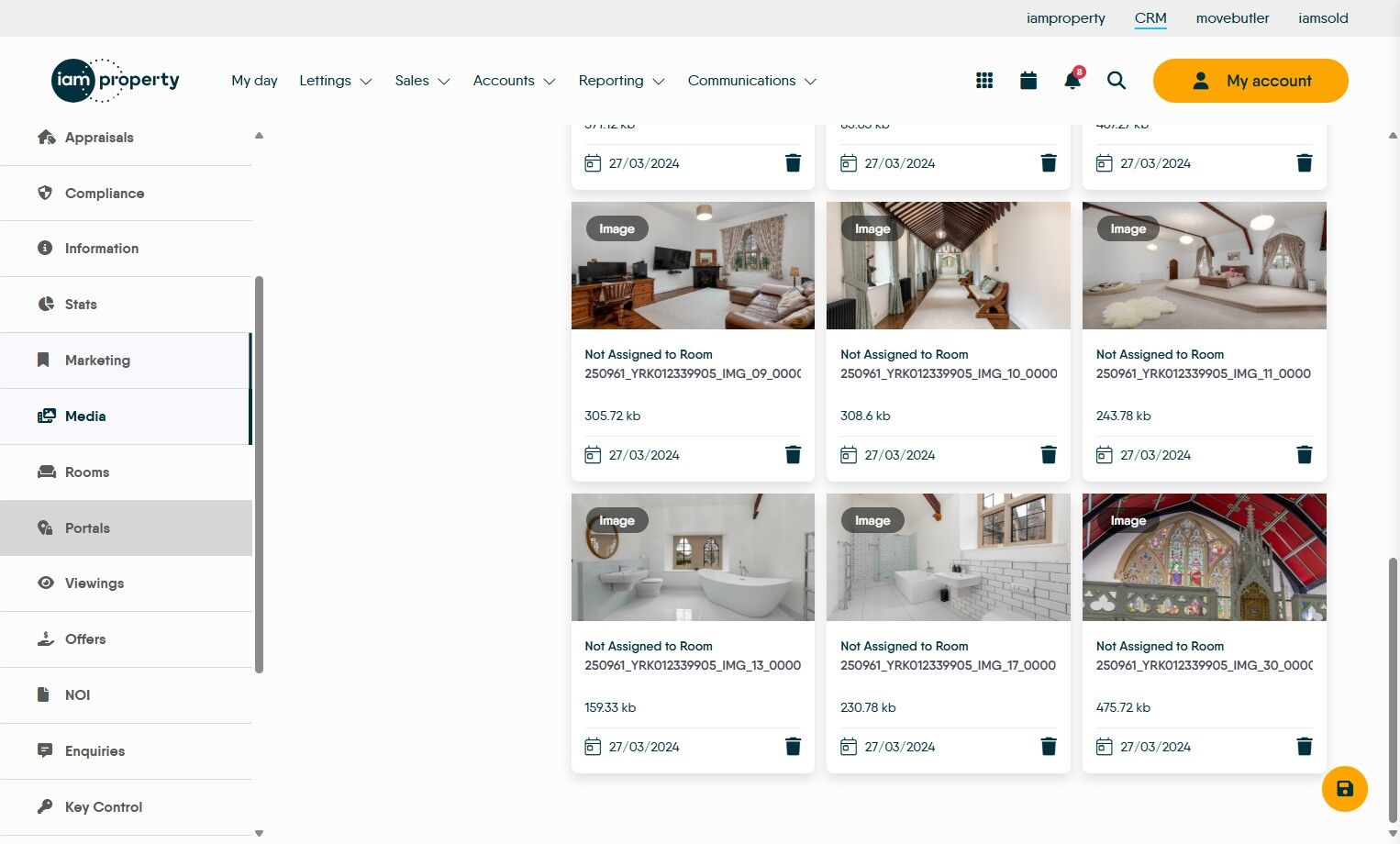Click the 243.78 kb file size
The image size is (1400, 844).
[1123, 416]
